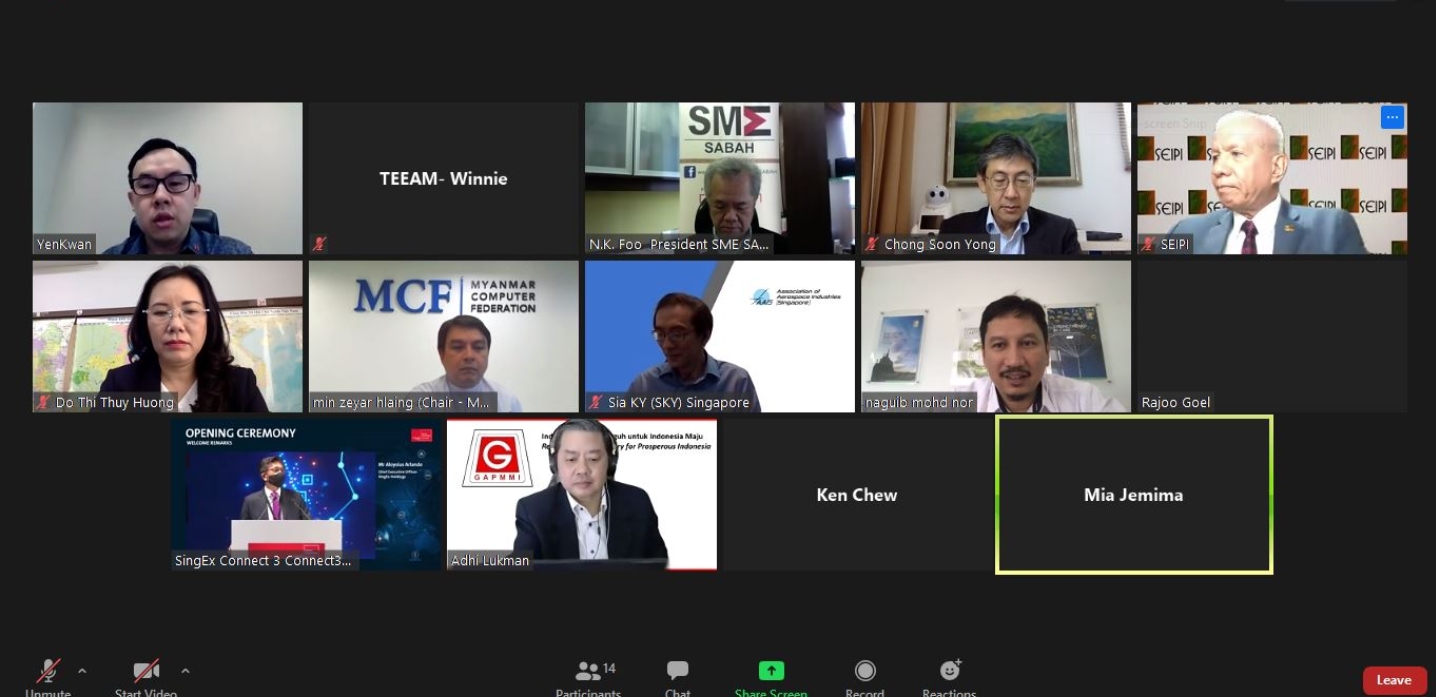Open the Participants panel
1436x697 pixels.
pyautogui.click(x=588, y=672)
